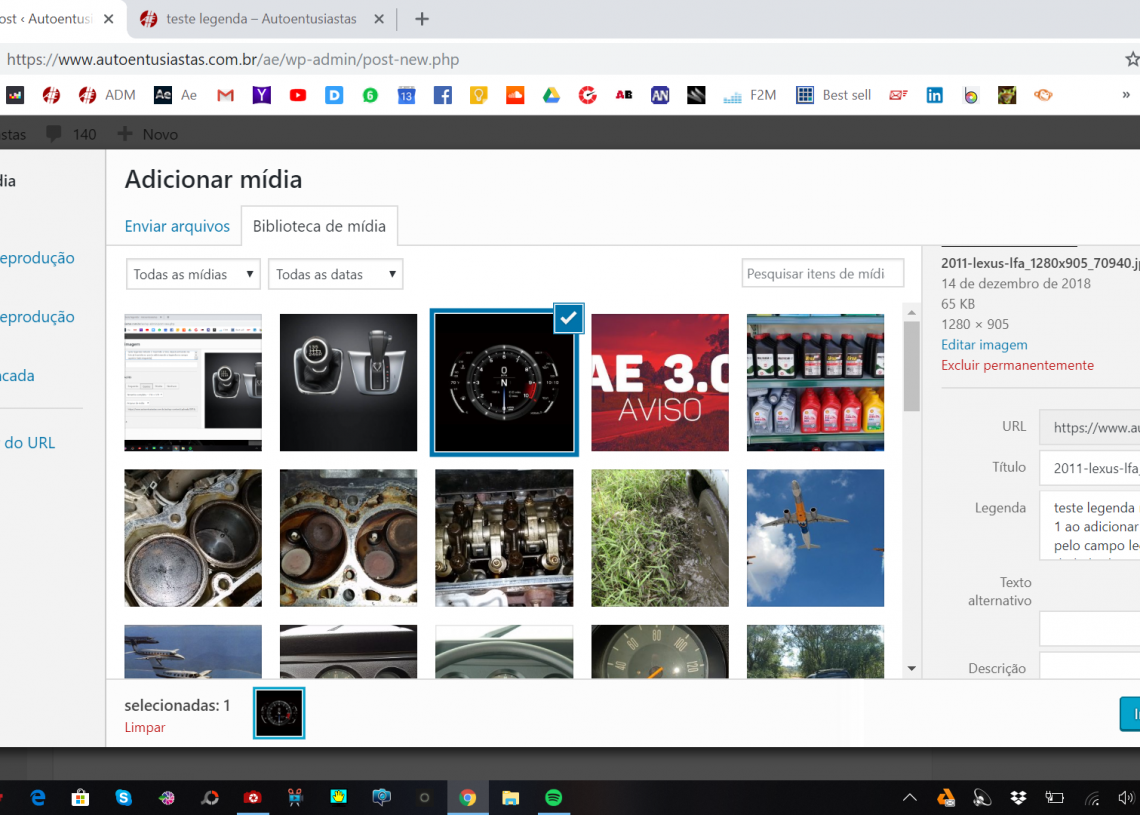Open the LinkedIn bookmark icon

(x=934, y=95)
